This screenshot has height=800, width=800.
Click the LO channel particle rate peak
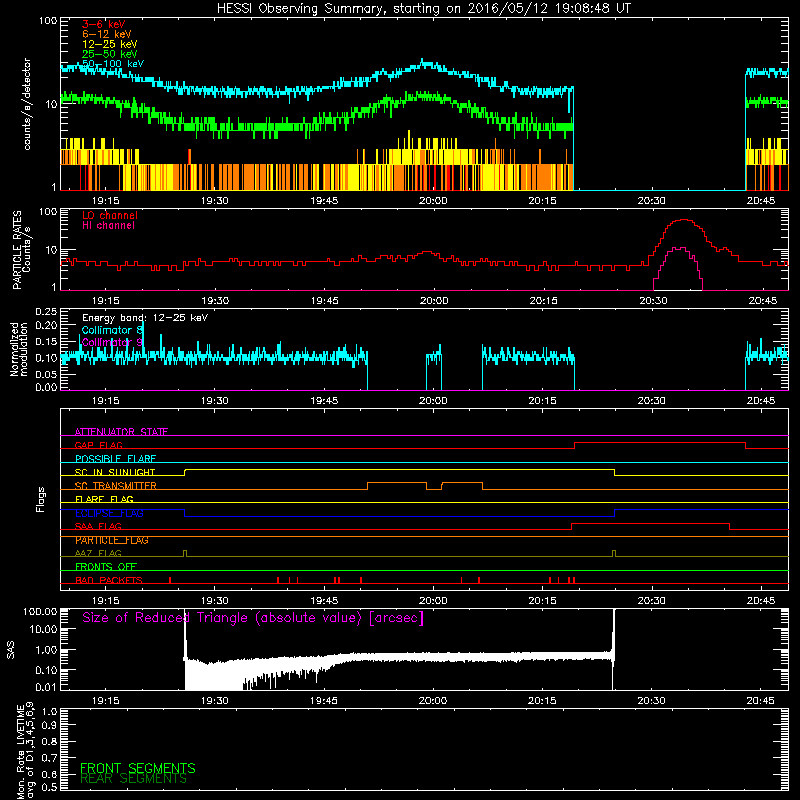pos(684,220)
